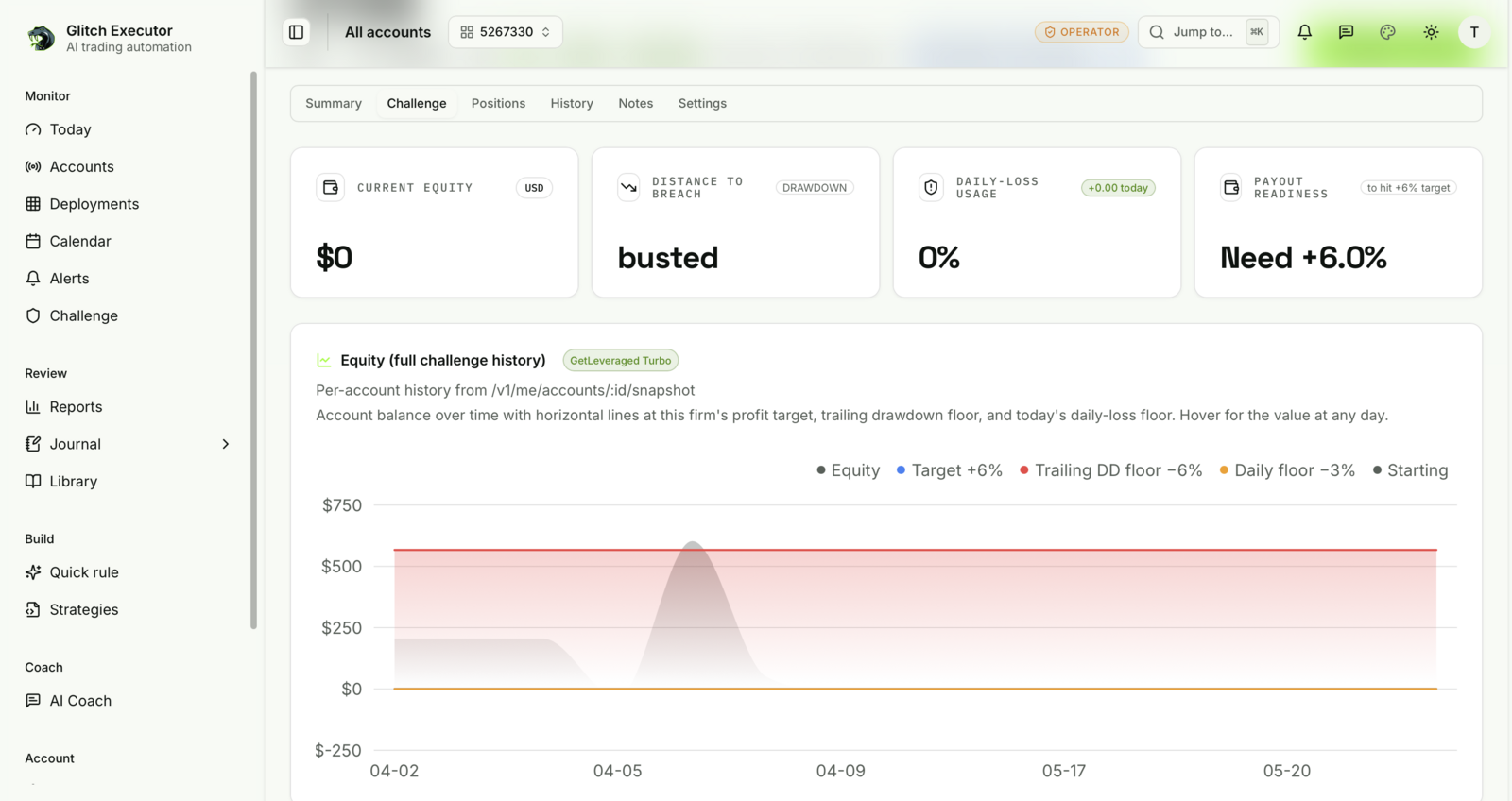1512x801 pixels.
Task: Click the Reports bar chart icon
Action: click(x=33, y=407)
